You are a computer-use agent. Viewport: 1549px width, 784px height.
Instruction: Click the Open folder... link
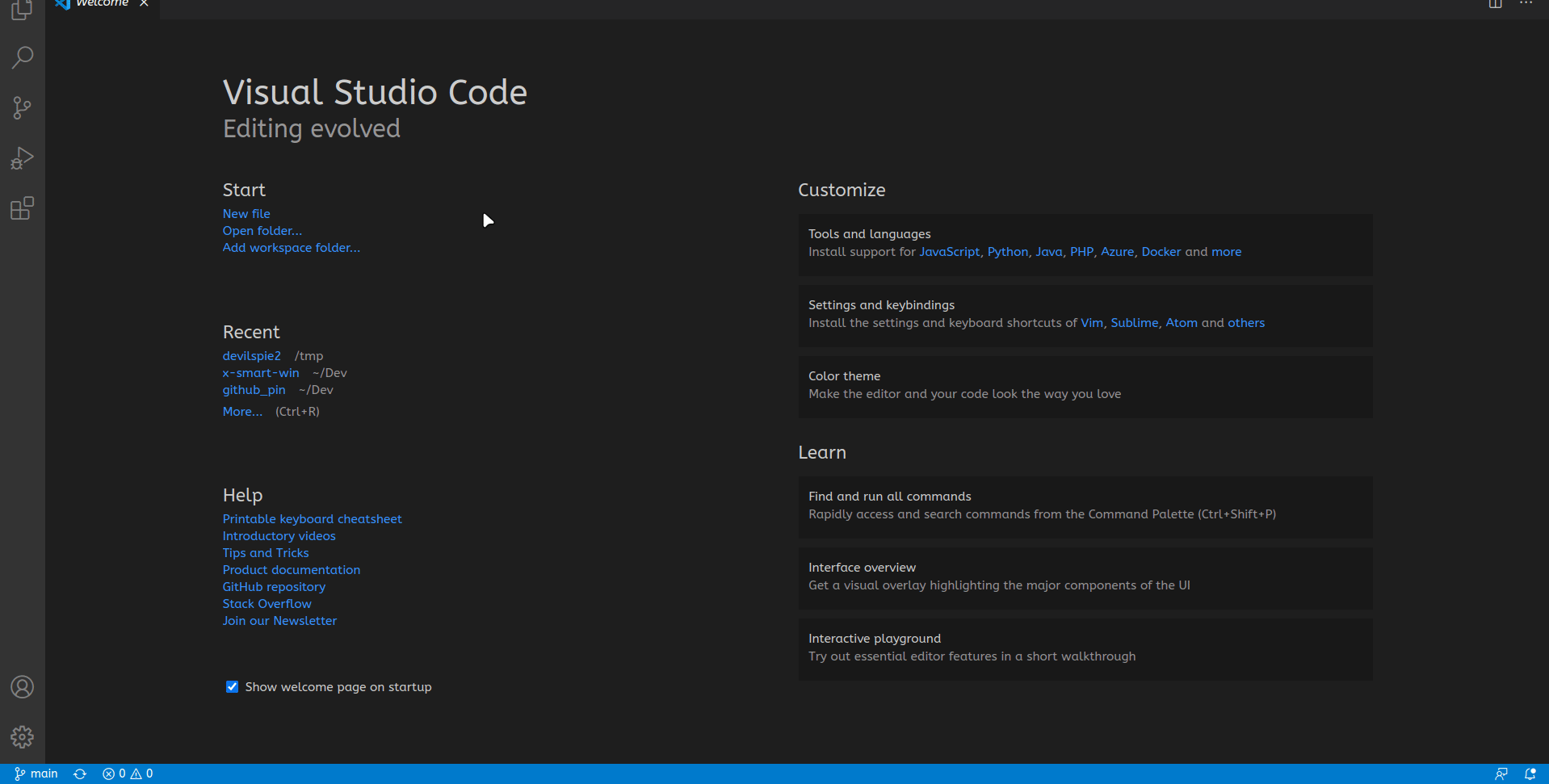tap(262, 231)
